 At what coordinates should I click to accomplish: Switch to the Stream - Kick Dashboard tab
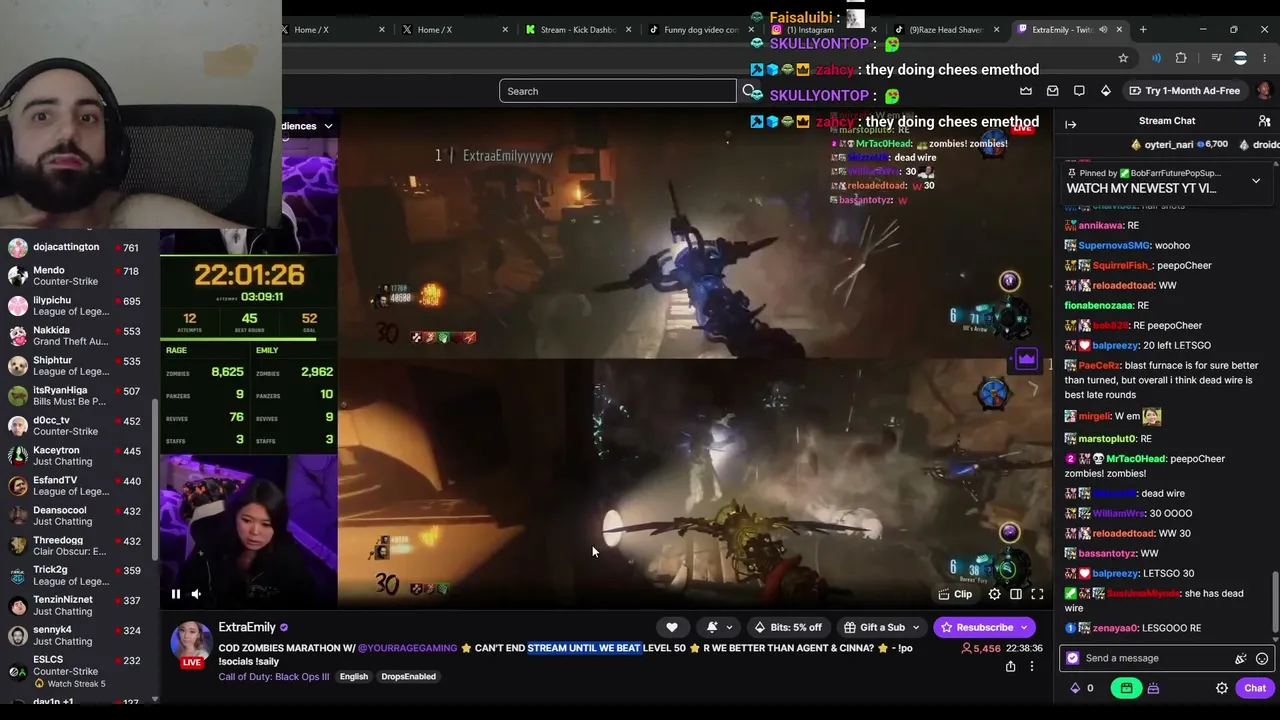coord(580,29)
